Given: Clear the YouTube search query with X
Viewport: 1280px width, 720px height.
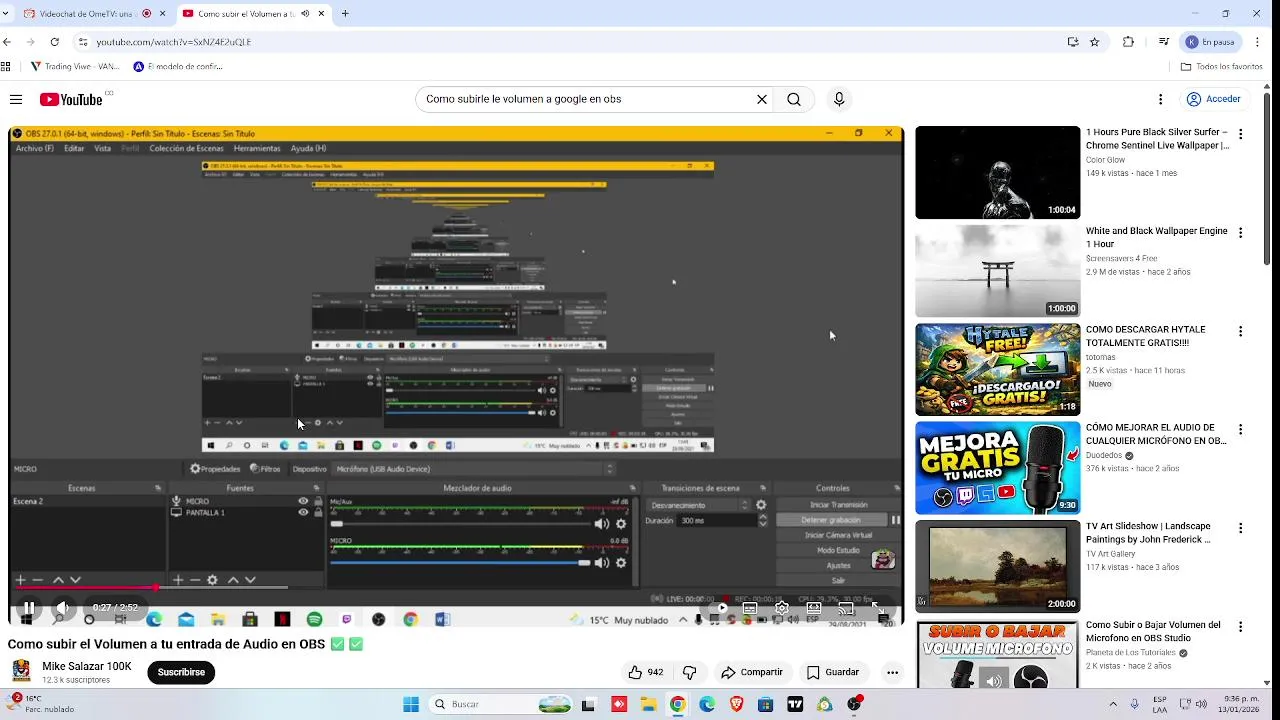Looking at the screenshot, I should (762, 99).
